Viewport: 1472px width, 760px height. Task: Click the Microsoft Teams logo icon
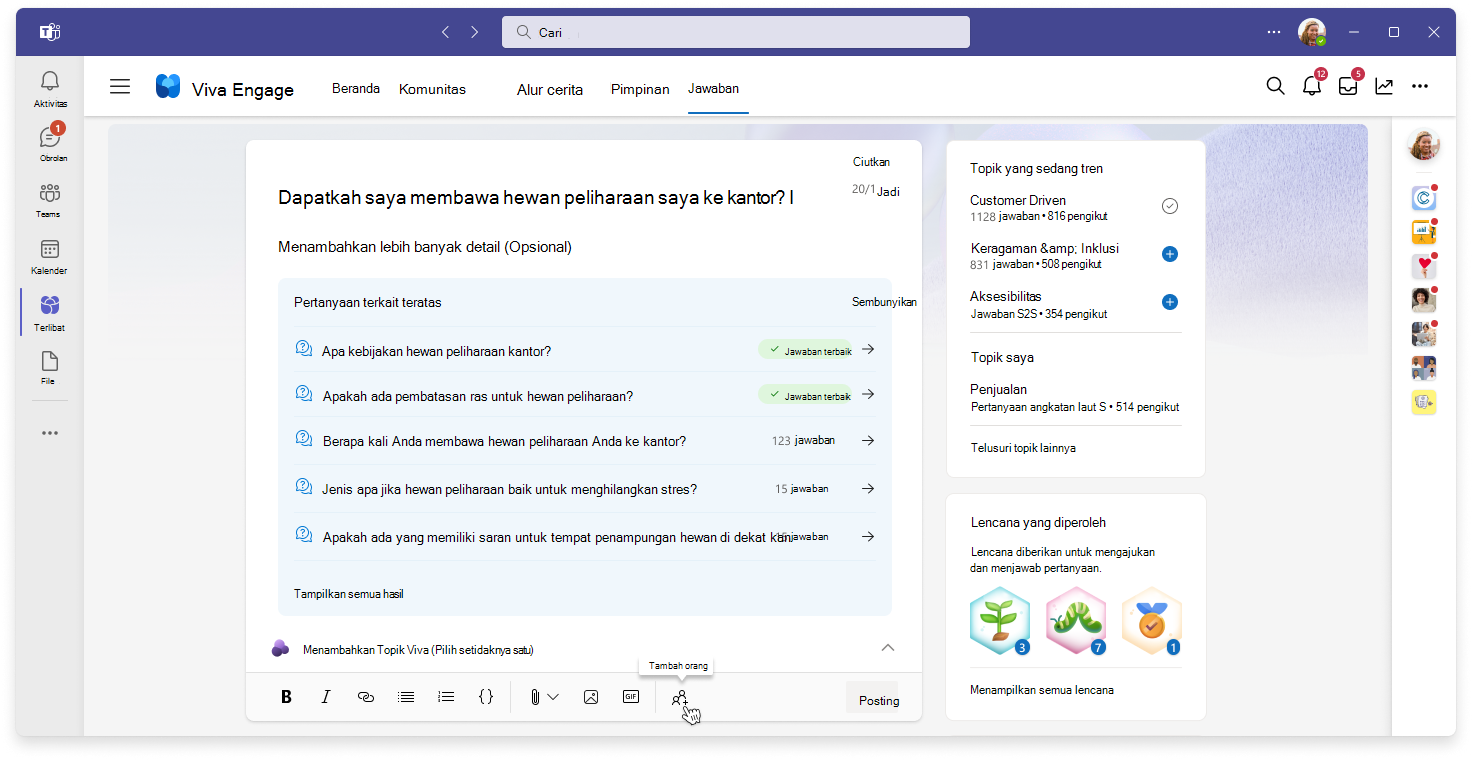point(50,32)
